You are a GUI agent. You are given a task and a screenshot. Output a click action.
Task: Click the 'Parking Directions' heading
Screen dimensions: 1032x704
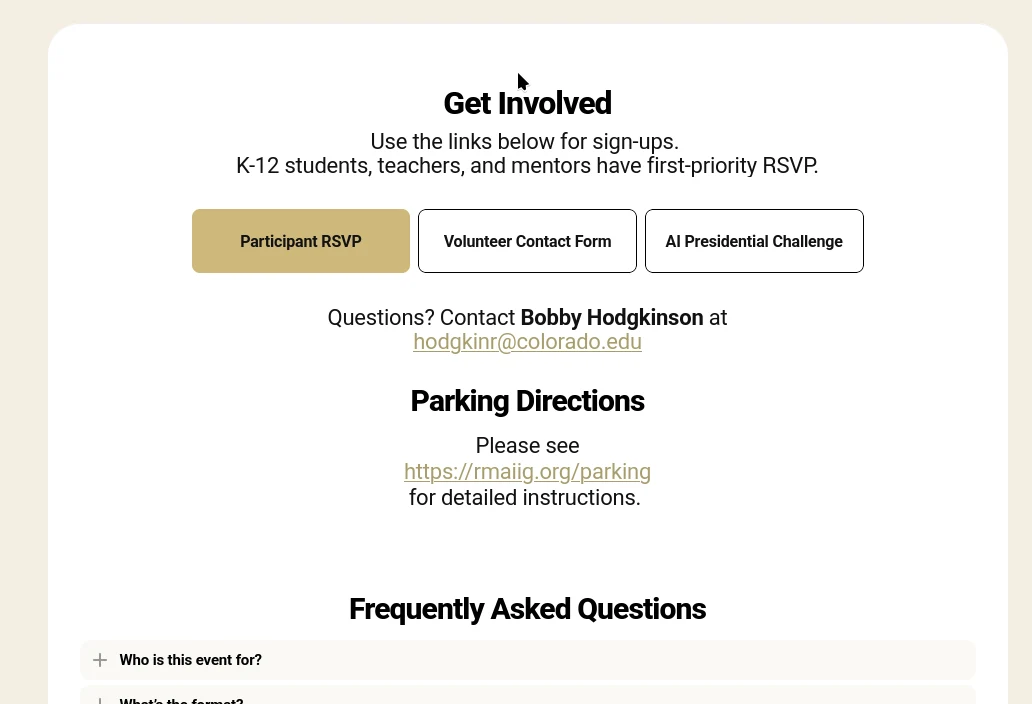pos(527,401)
